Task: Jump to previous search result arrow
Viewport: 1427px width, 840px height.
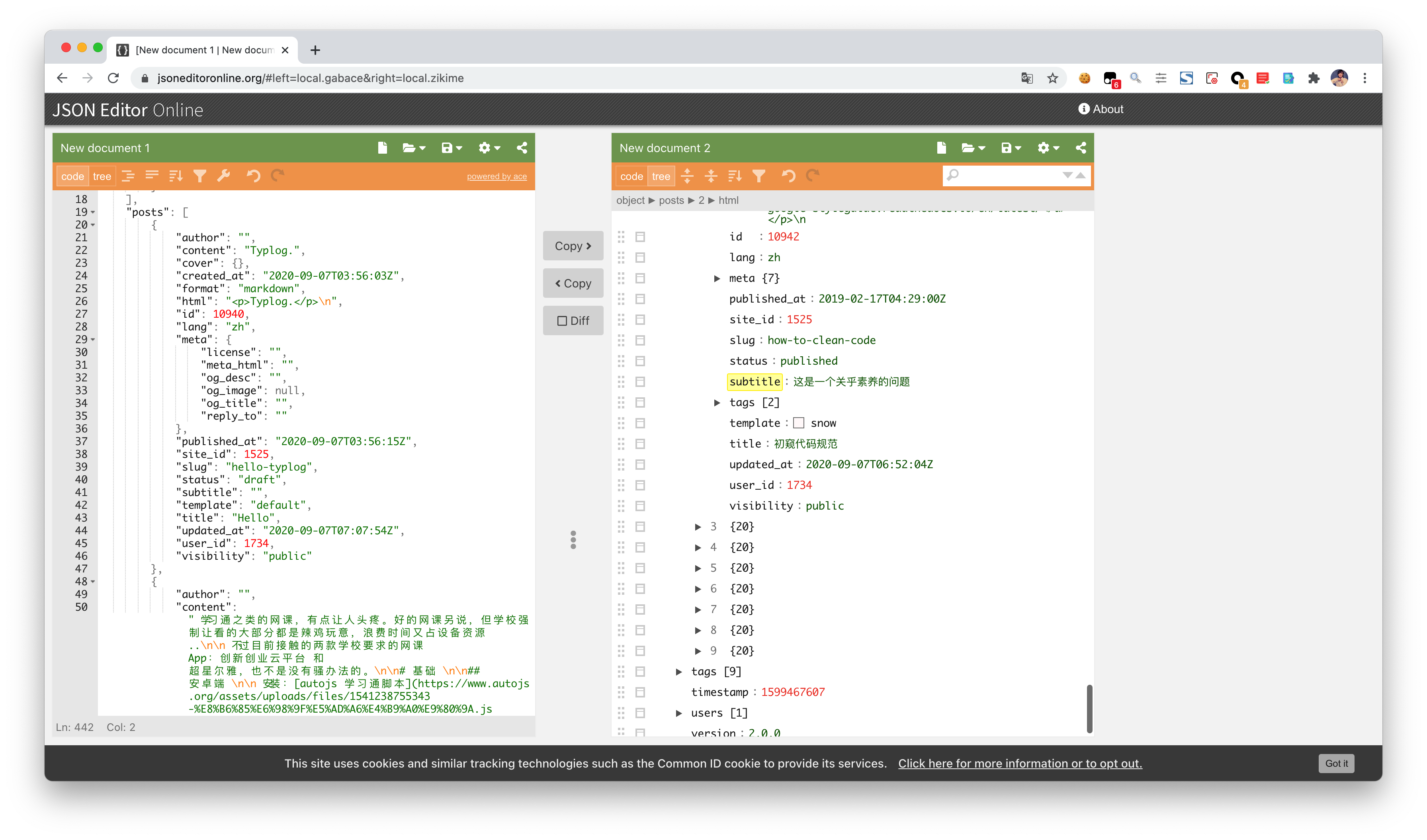Action: (x=1081, y=175)
